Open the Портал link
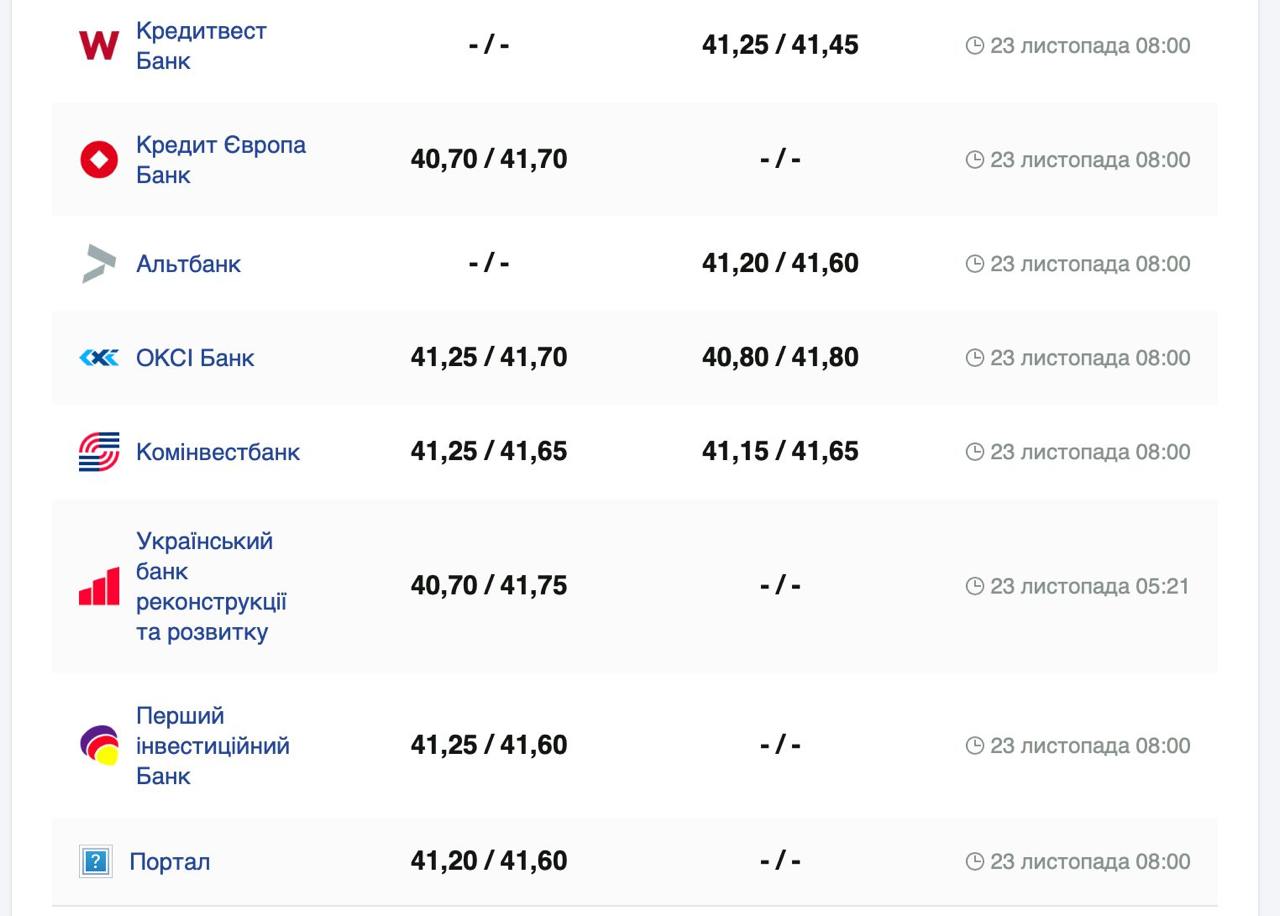This screenshot has height=916, width=1280. tap(169, 862)
